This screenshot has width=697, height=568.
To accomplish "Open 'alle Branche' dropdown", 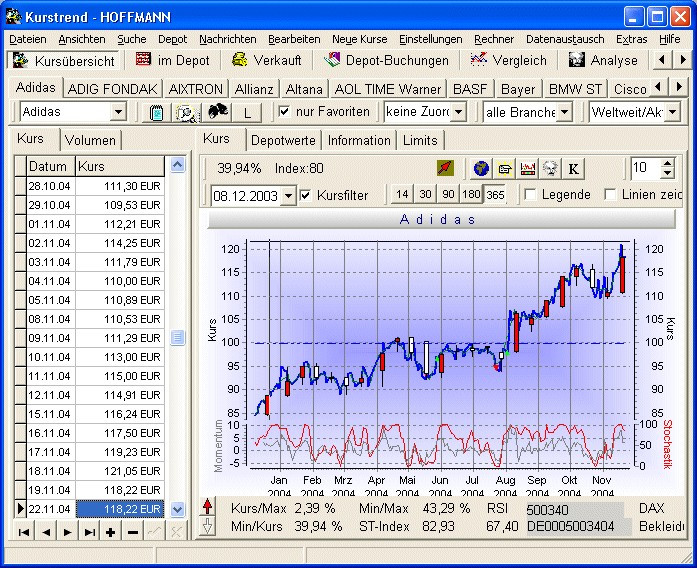I will pyautogui.click(x=564, y=112).
